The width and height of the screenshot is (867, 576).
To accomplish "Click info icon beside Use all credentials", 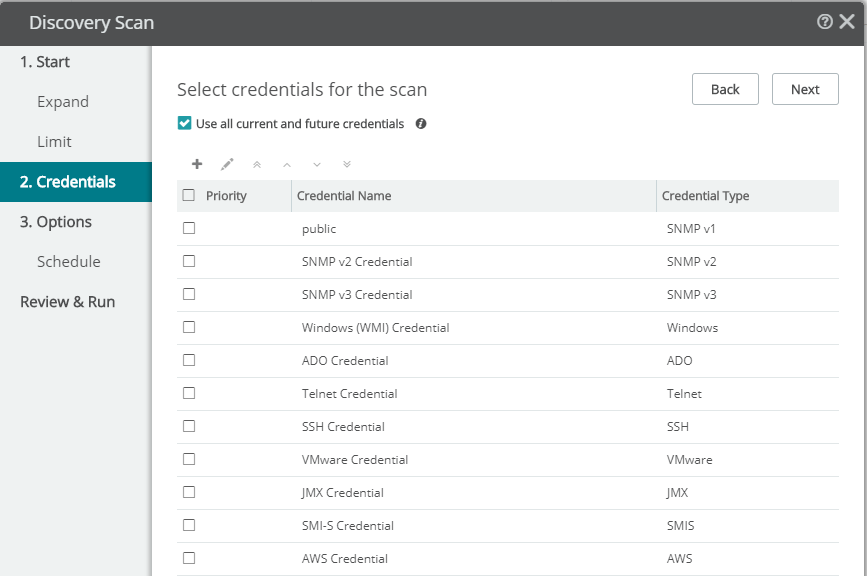I will tap(421, 124).
